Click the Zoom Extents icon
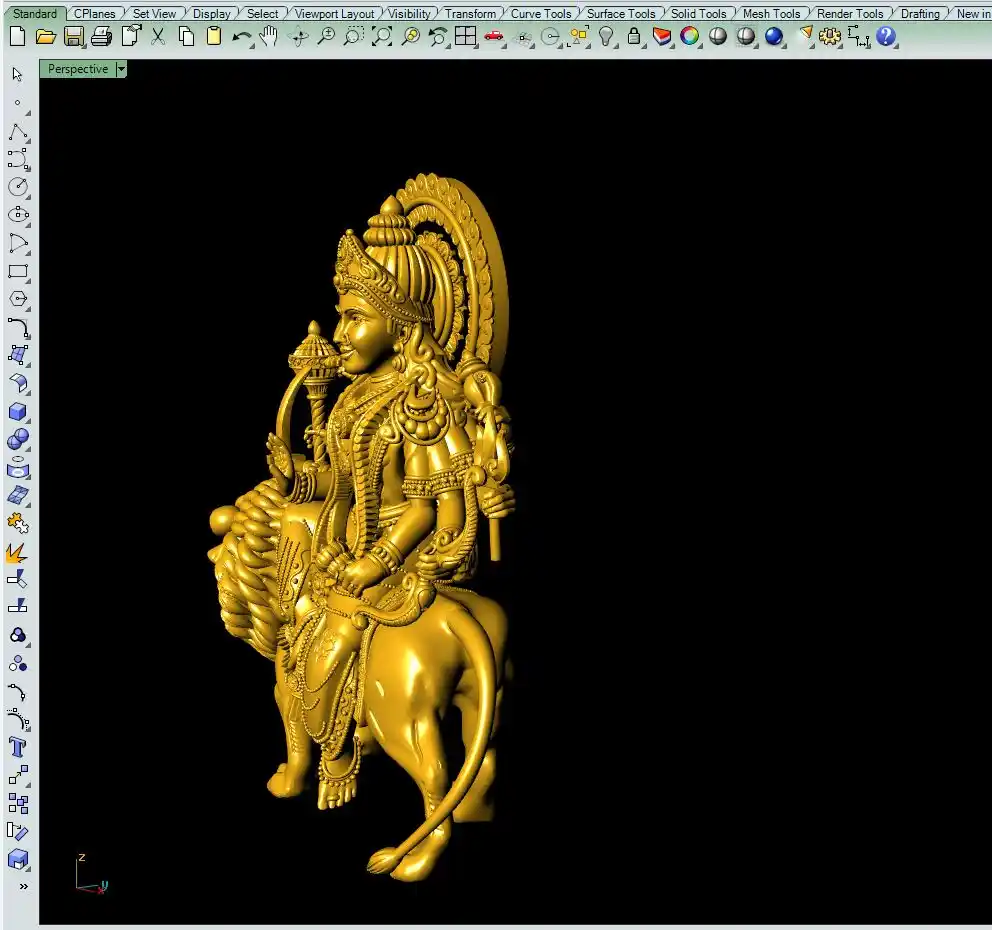992x930 pixels. (x=382, y=37)
